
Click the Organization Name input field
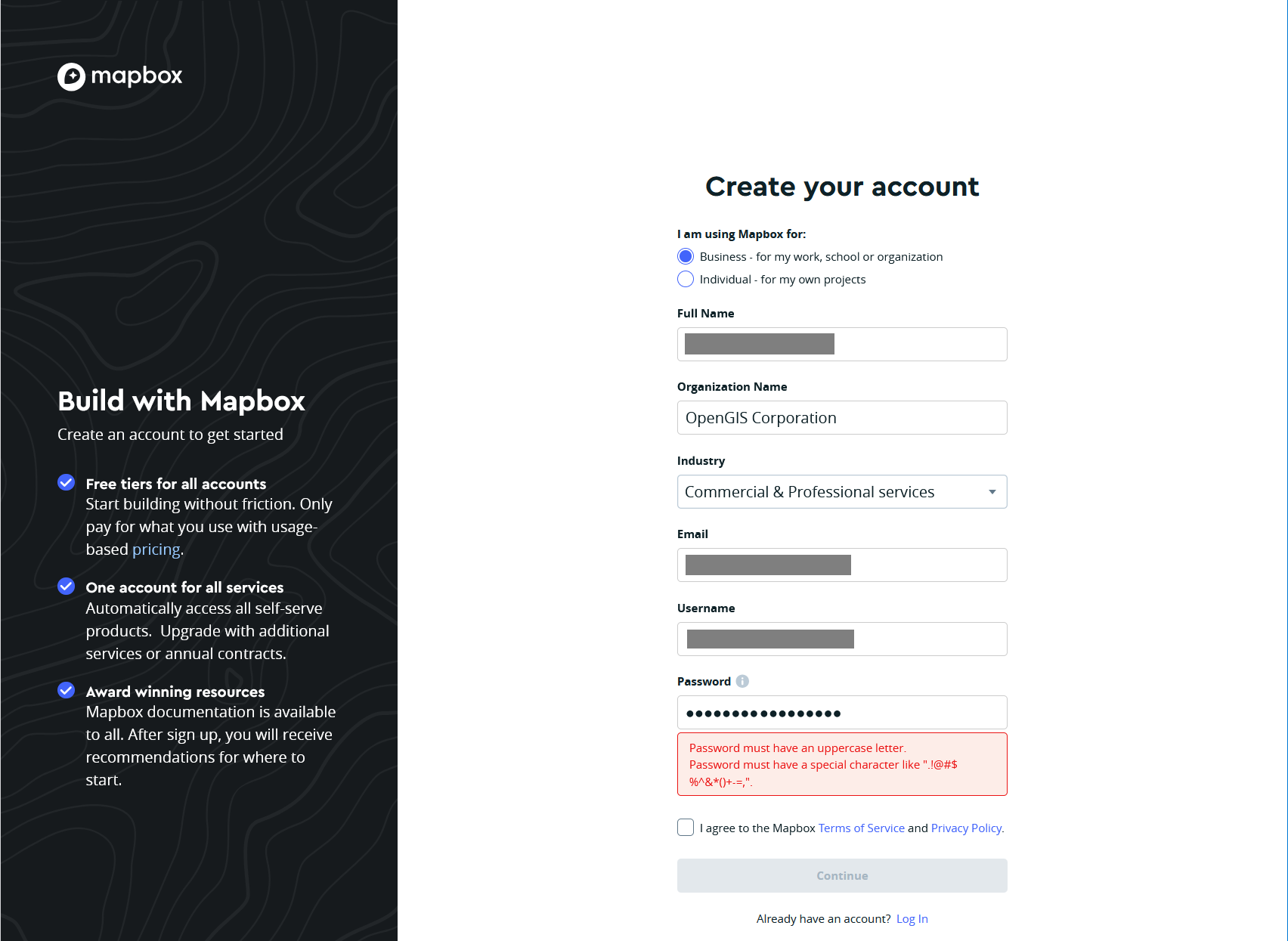842,418
